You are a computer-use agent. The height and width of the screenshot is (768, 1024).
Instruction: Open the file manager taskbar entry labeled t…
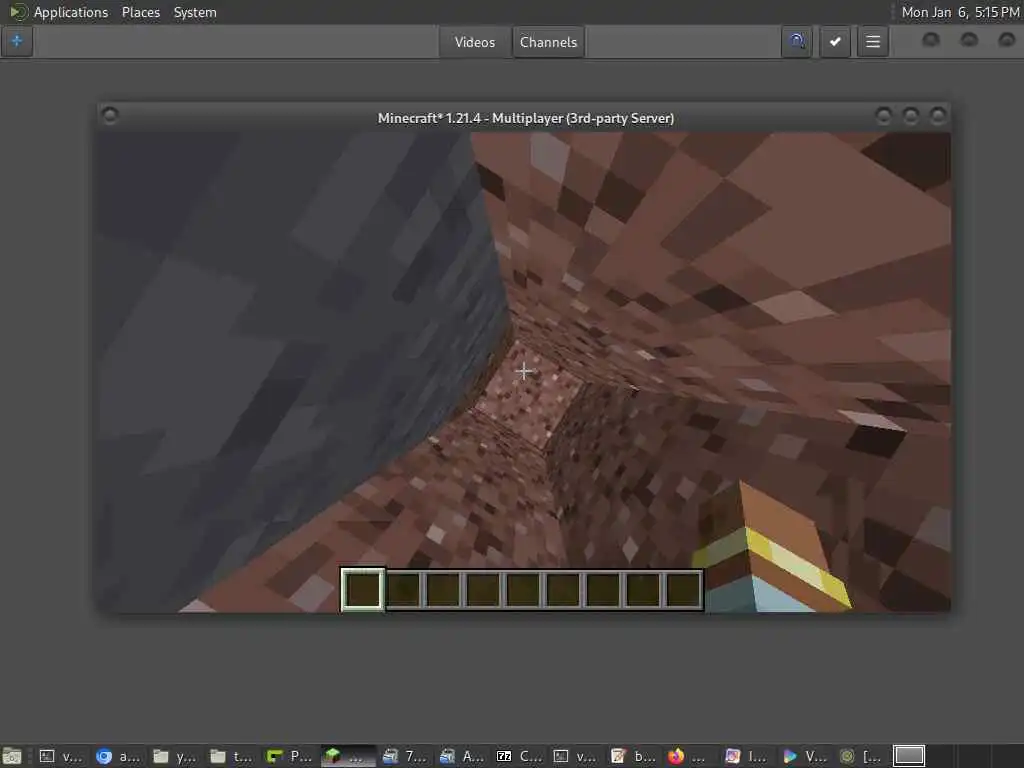(x=232, y=756)
